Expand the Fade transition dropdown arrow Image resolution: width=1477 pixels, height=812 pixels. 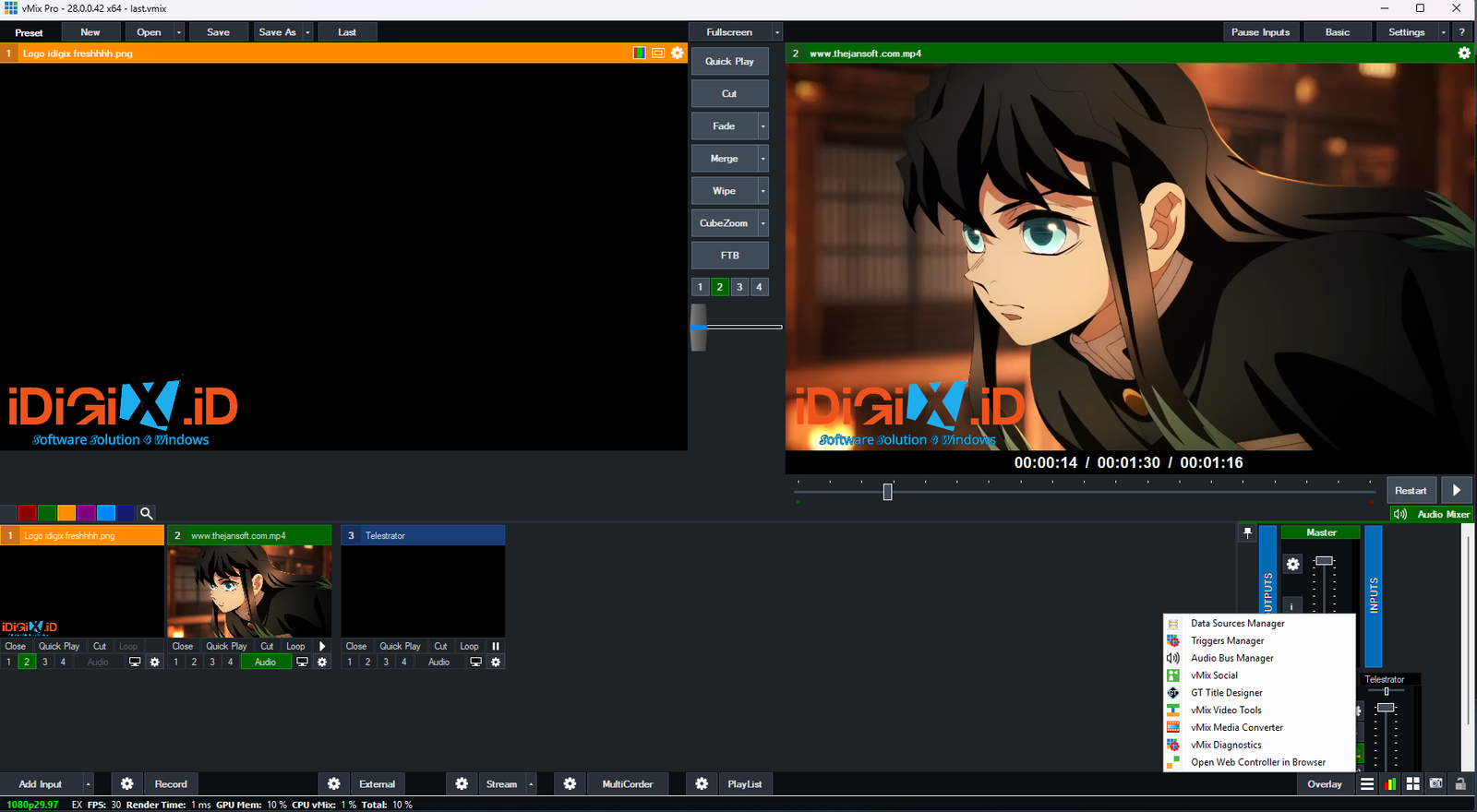[x=763, y=126]
